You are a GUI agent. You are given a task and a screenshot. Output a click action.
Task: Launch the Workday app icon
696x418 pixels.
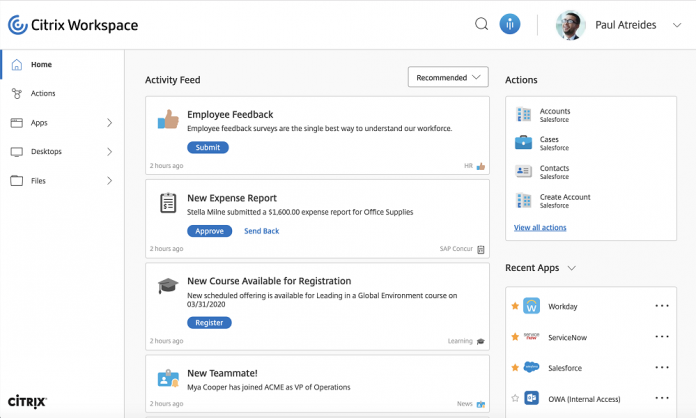[x=531, y=306]
